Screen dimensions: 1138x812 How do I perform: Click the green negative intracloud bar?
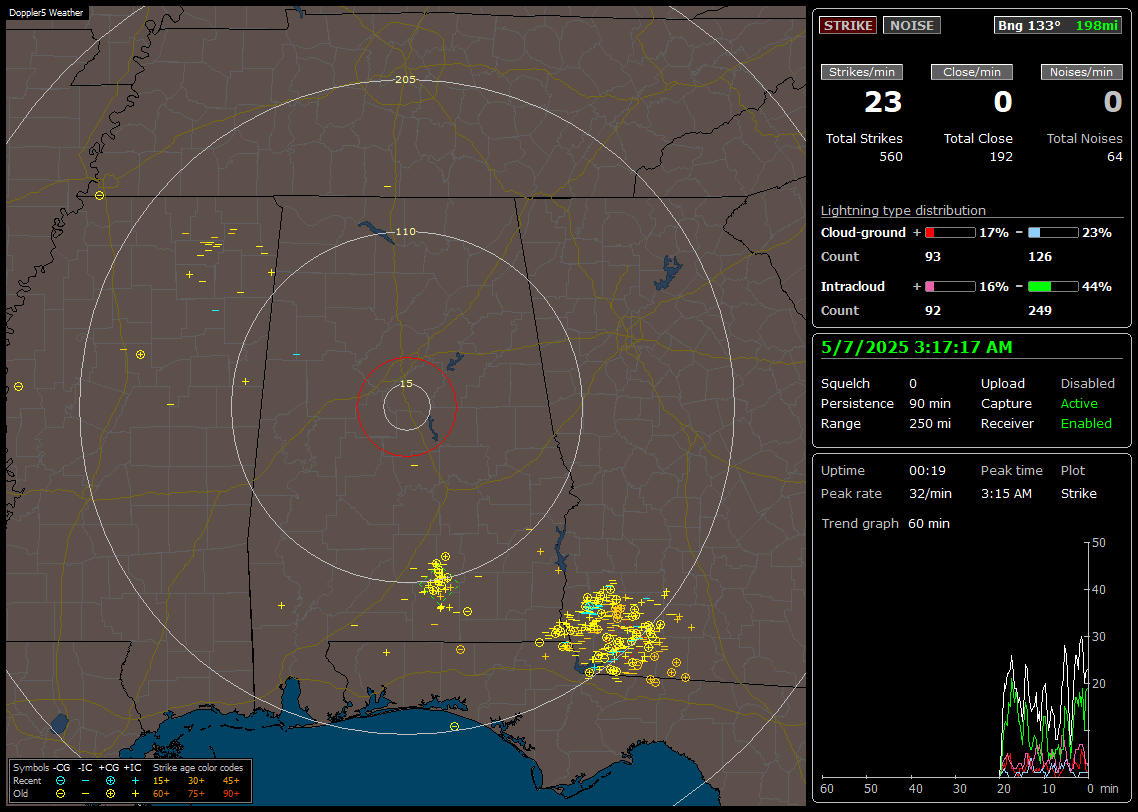click(x=1053, y=287)
